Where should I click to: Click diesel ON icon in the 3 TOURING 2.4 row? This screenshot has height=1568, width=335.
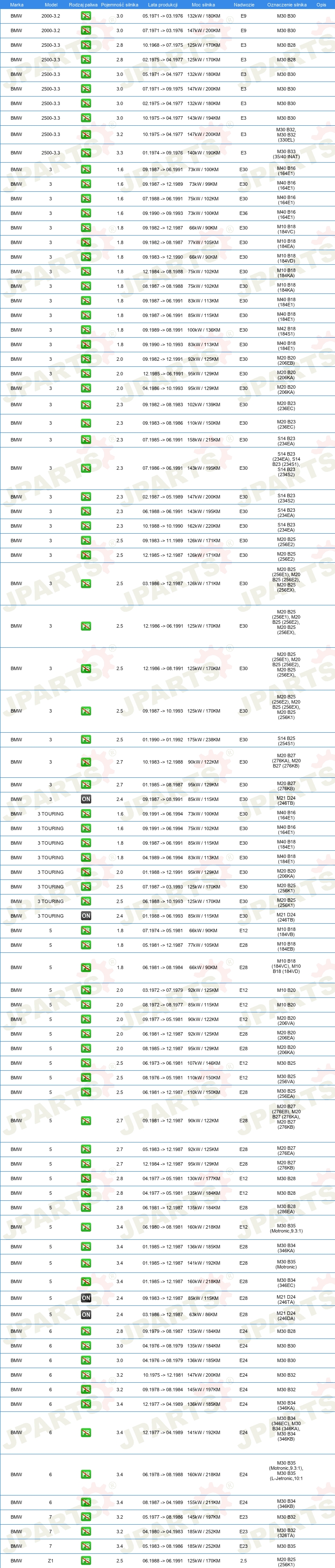(86, 916)
